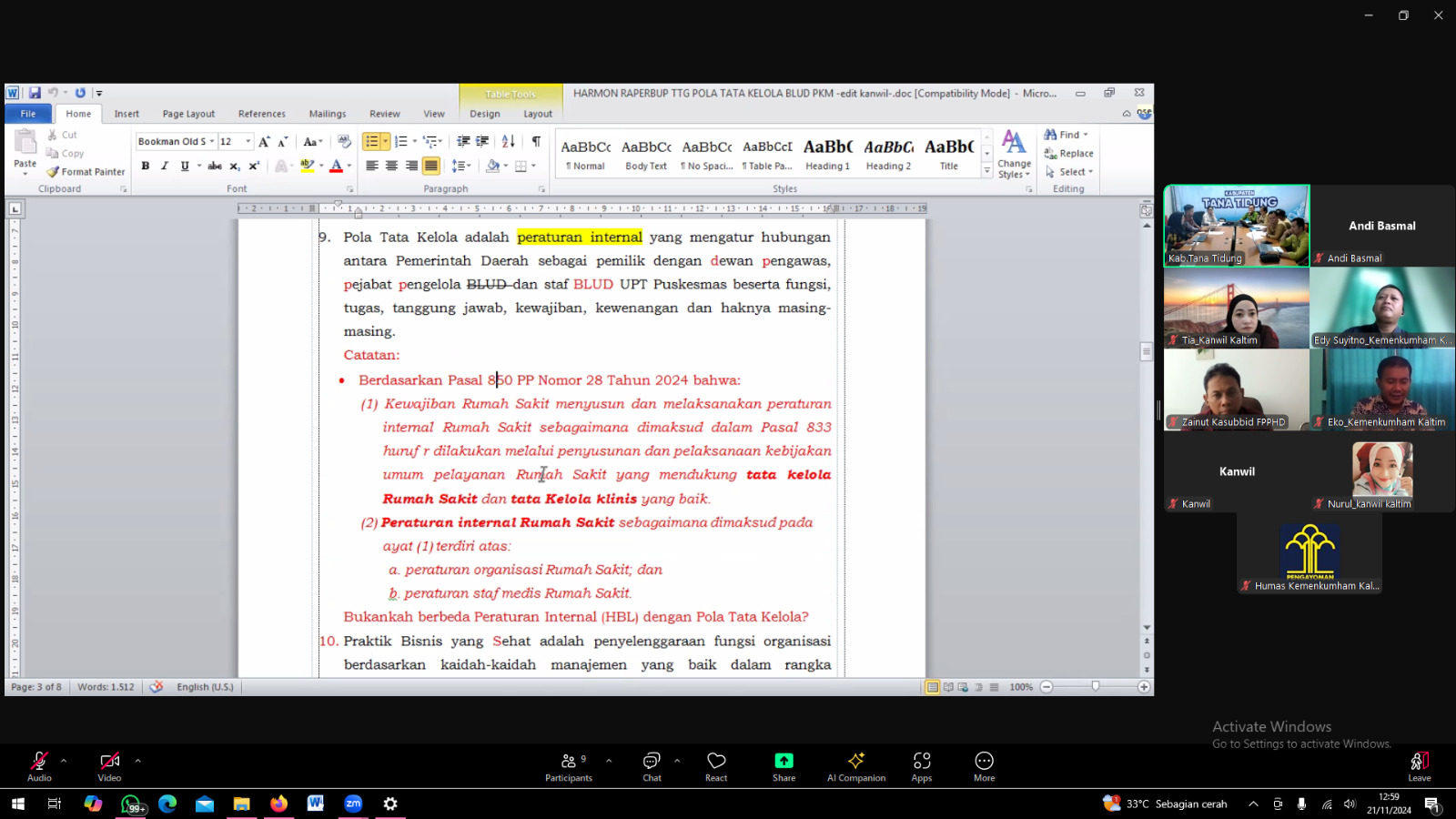Toggle Subscript formatting
Image resolution: width=1456 pixels, height=819 pixels.
(x=235, y=166)
